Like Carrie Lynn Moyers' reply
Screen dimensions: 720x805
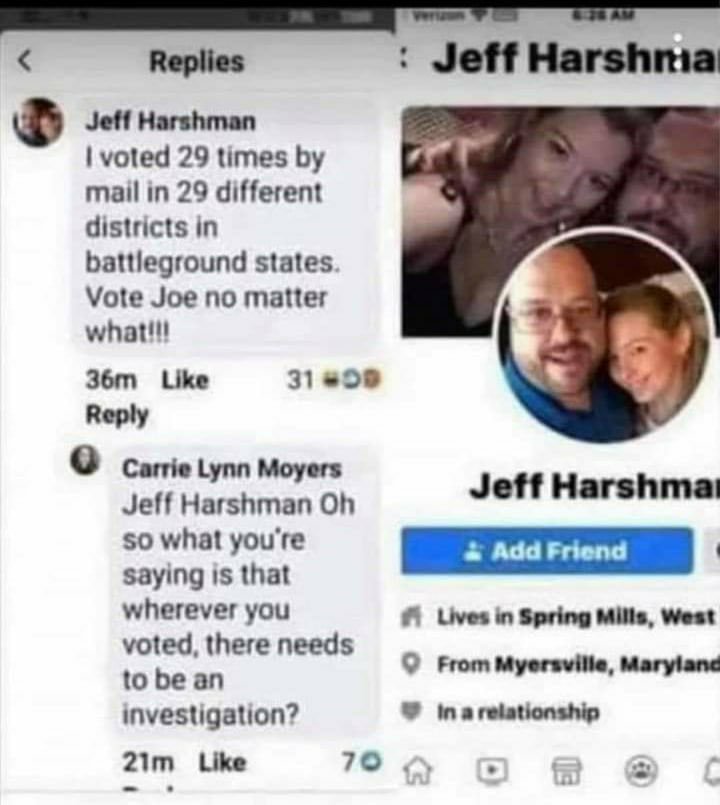pyautogui.click(x=222, y=762)
